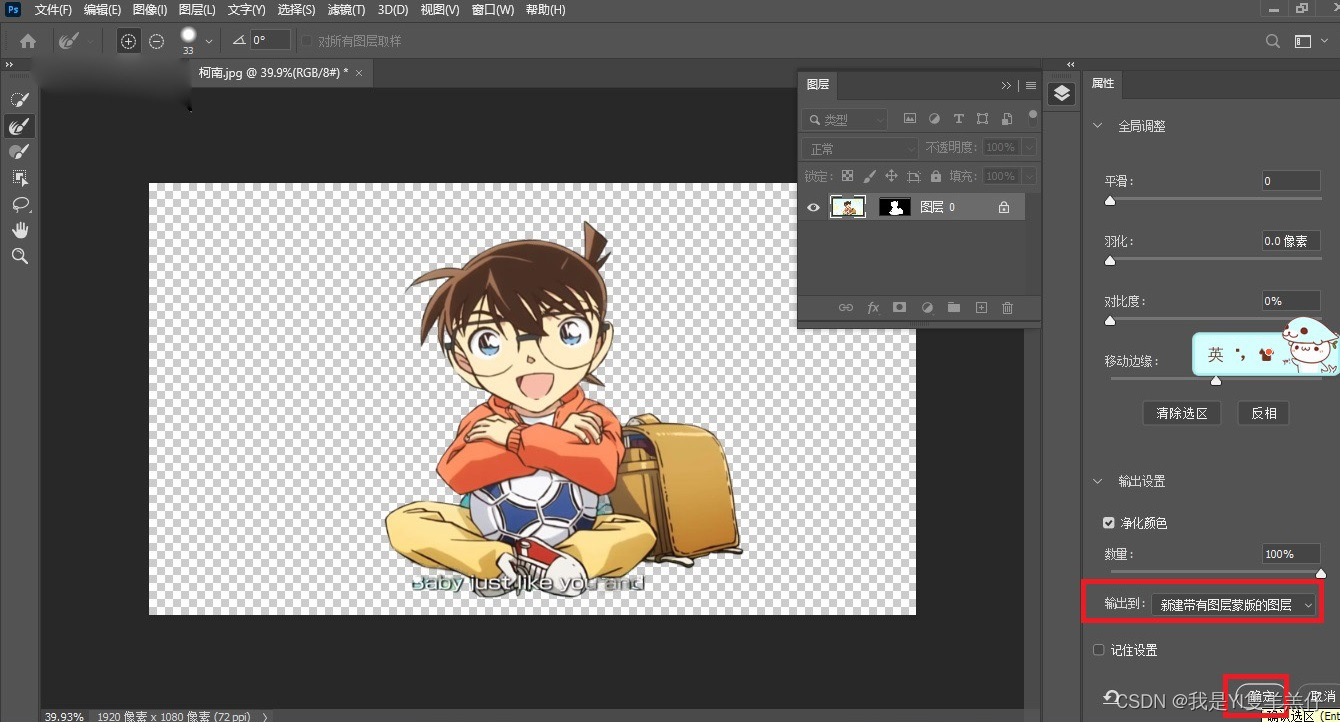Click the 反相 button
This screenshot has height=722, width=1340.
1264,413
